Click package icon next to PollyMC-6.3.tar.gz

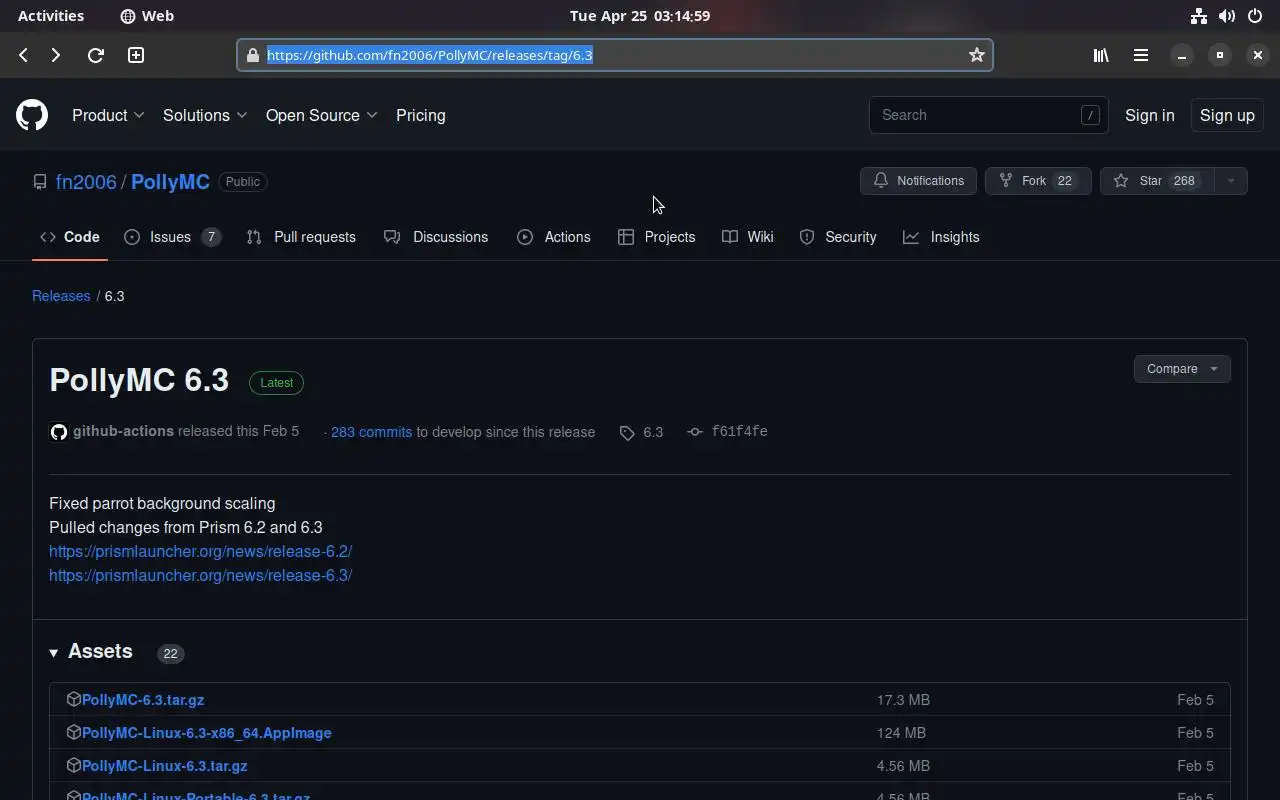73,699
